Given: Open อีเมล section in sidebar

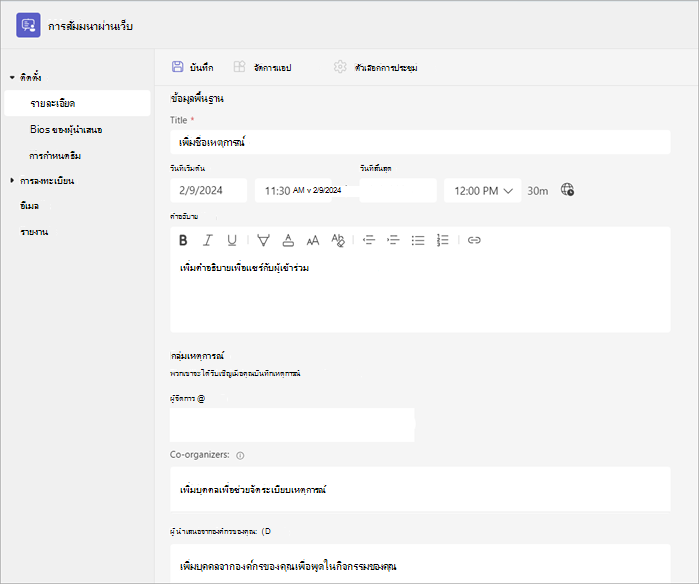Looking at the screenshot, I should point(29,206).
